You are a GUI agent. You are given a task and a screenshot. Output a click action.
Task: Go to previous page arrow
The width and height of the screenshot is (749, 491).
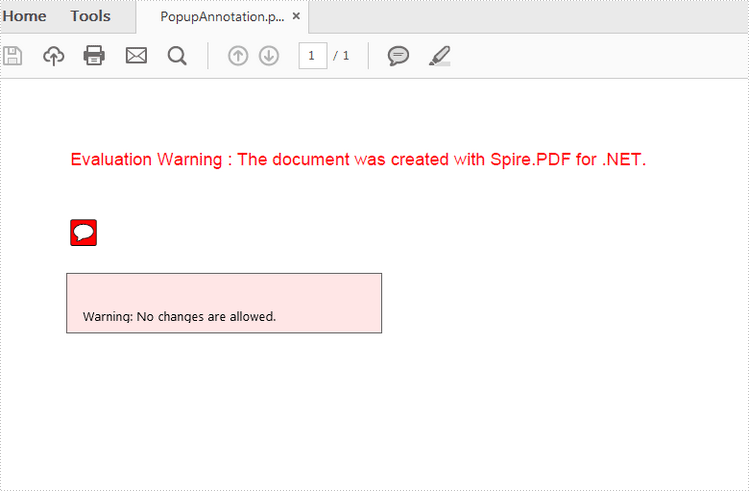coord(238,56)
